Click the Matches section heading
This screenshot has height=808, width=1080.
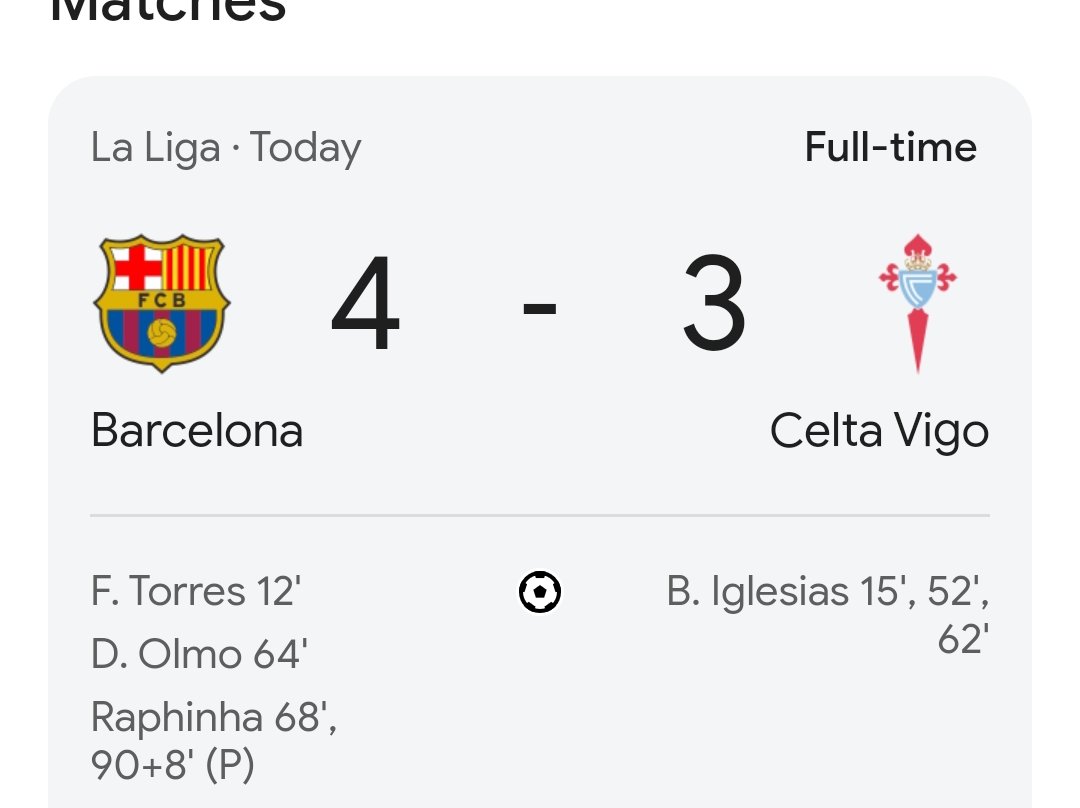coord(168,12)
